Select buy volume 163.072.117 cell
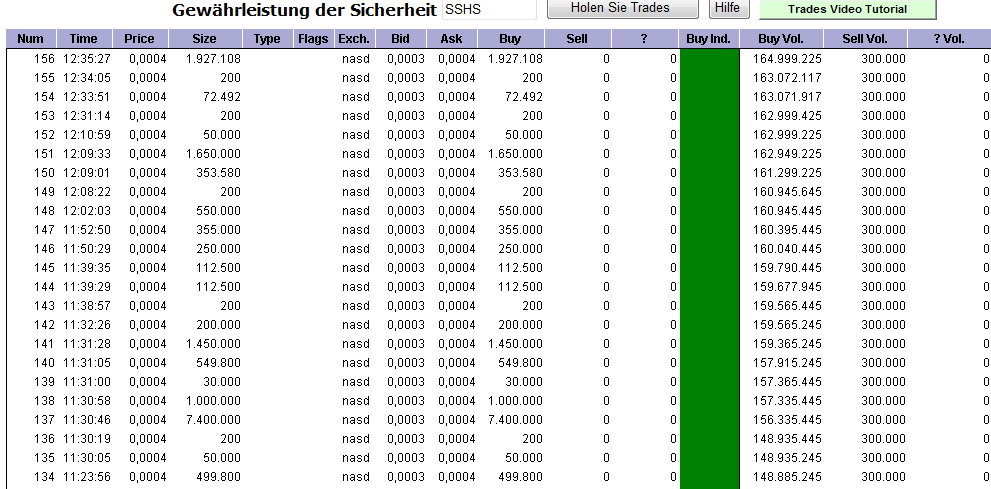The height and width of the screenshot is (489, 991). (x=787, y=78)
